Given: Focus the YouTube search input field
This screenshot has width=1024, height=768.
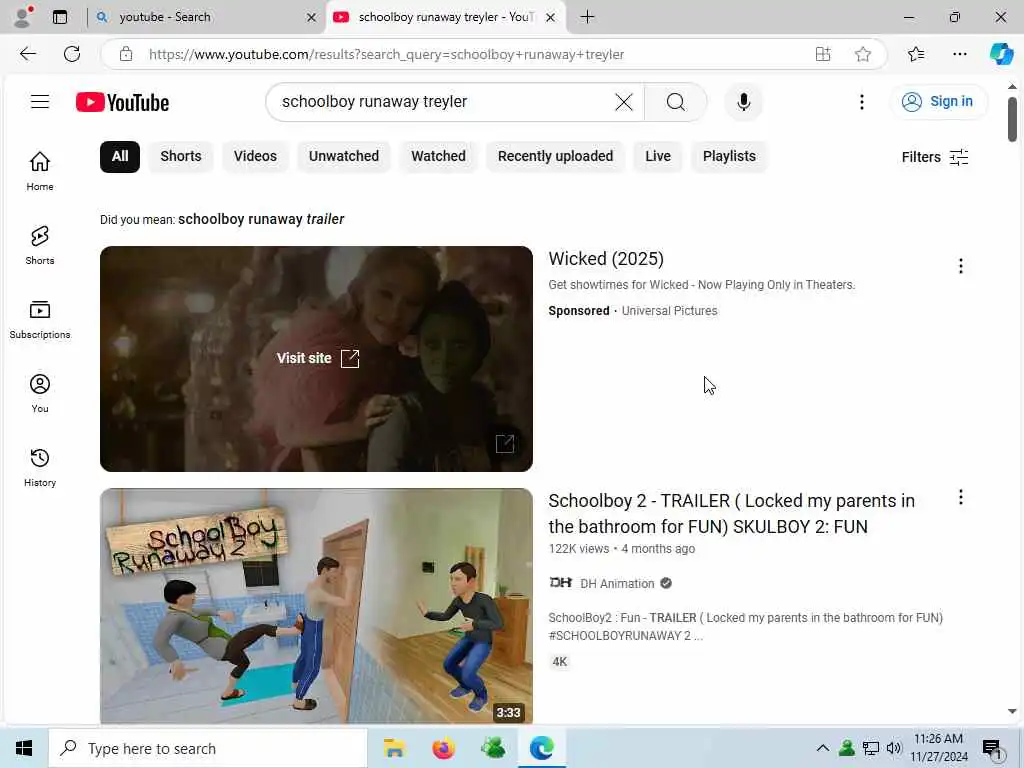Looking at the screenshot, I should [444, 102].
